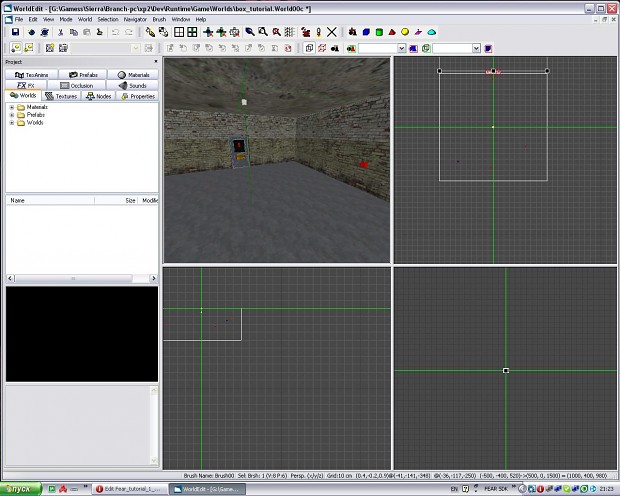Click the Redo arrow icon
The image size is (620, 496).
pyautogui.click(x=129, y=32)
